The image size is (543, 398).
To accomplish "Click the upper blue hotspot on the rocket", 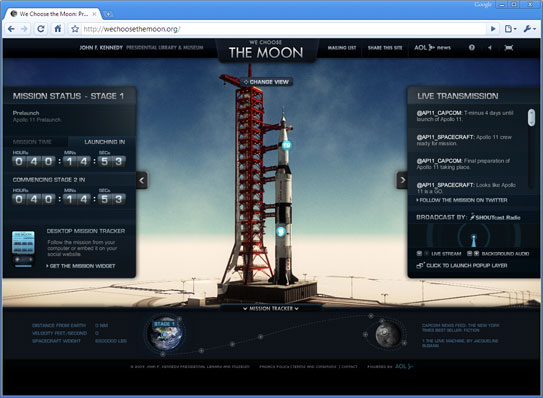I will pos(286,145).
